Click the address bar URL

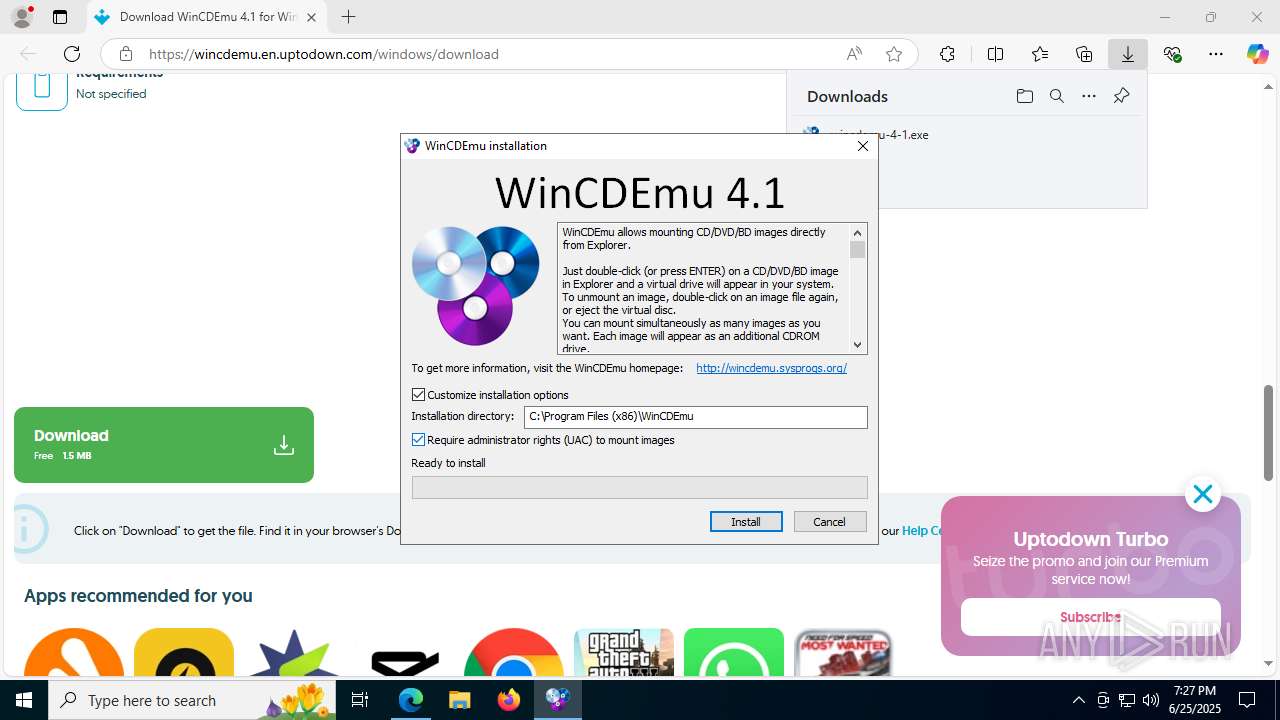coord(324,54)
